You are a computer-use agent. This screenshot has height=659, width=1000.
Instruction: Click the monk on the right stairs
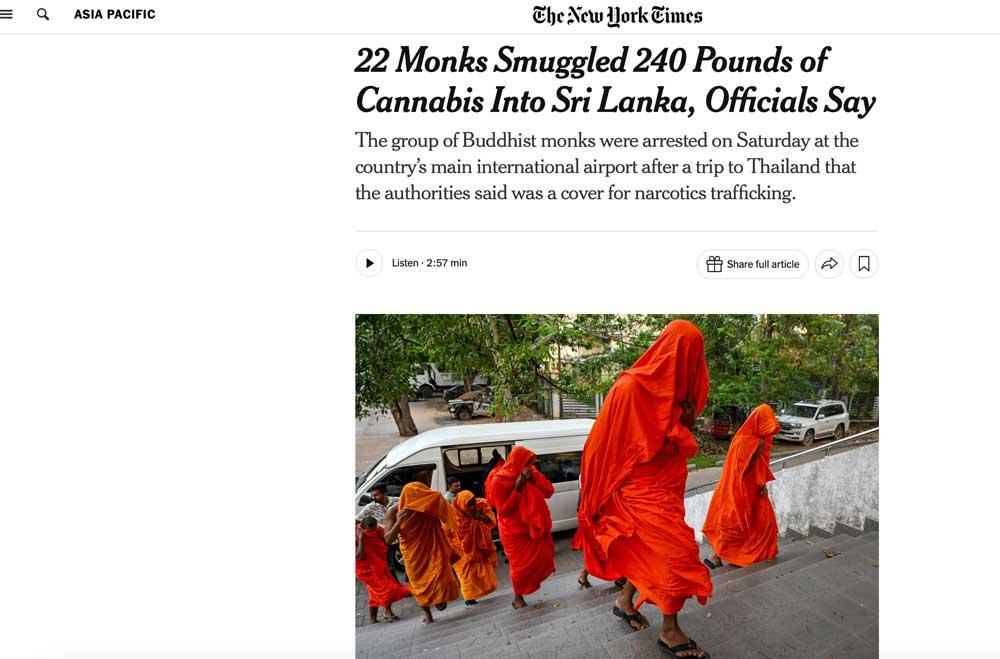(x=742, y=486)
